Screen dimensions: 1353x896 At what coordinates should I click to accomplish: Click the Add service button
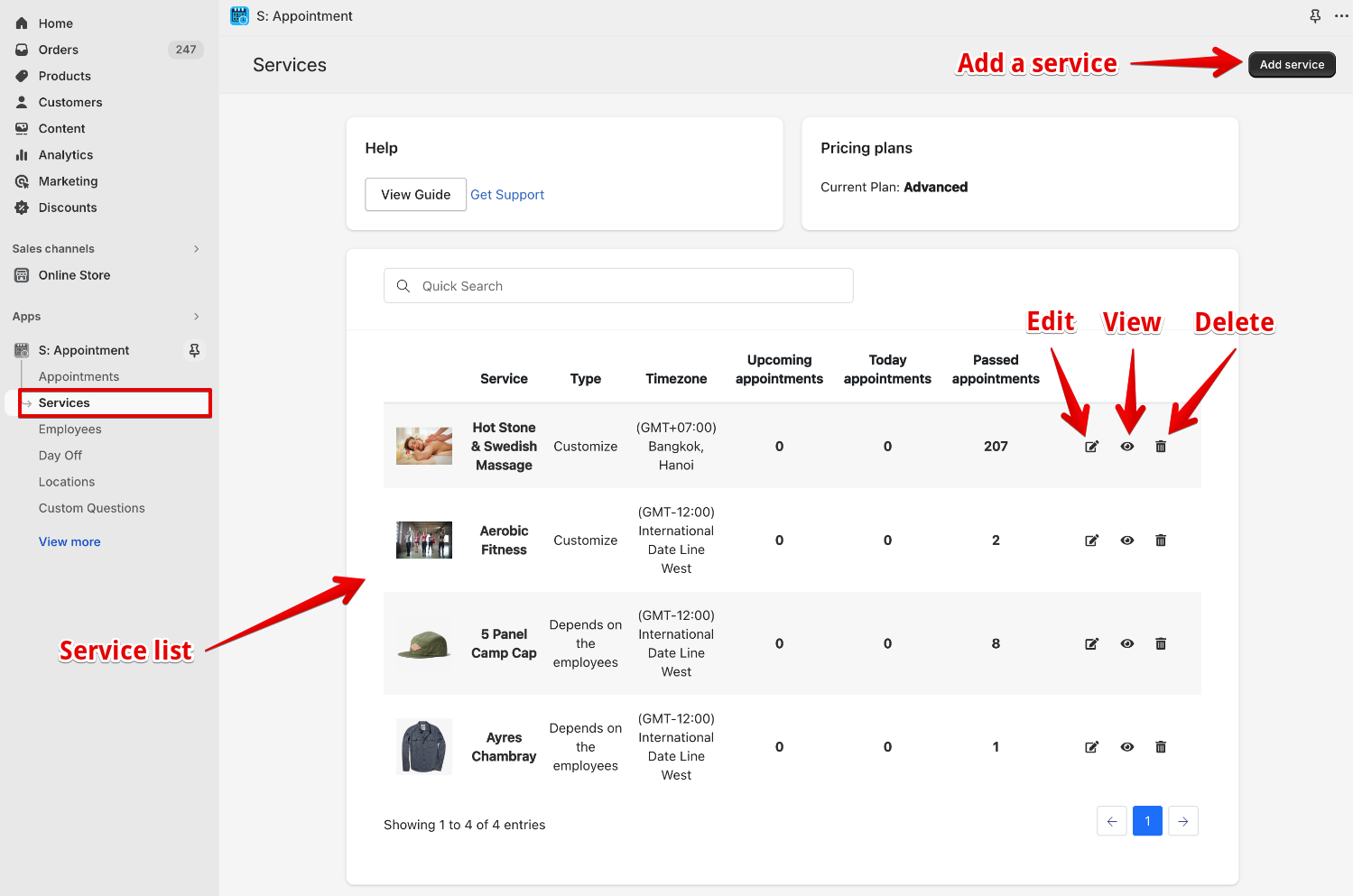point(1291,65)
